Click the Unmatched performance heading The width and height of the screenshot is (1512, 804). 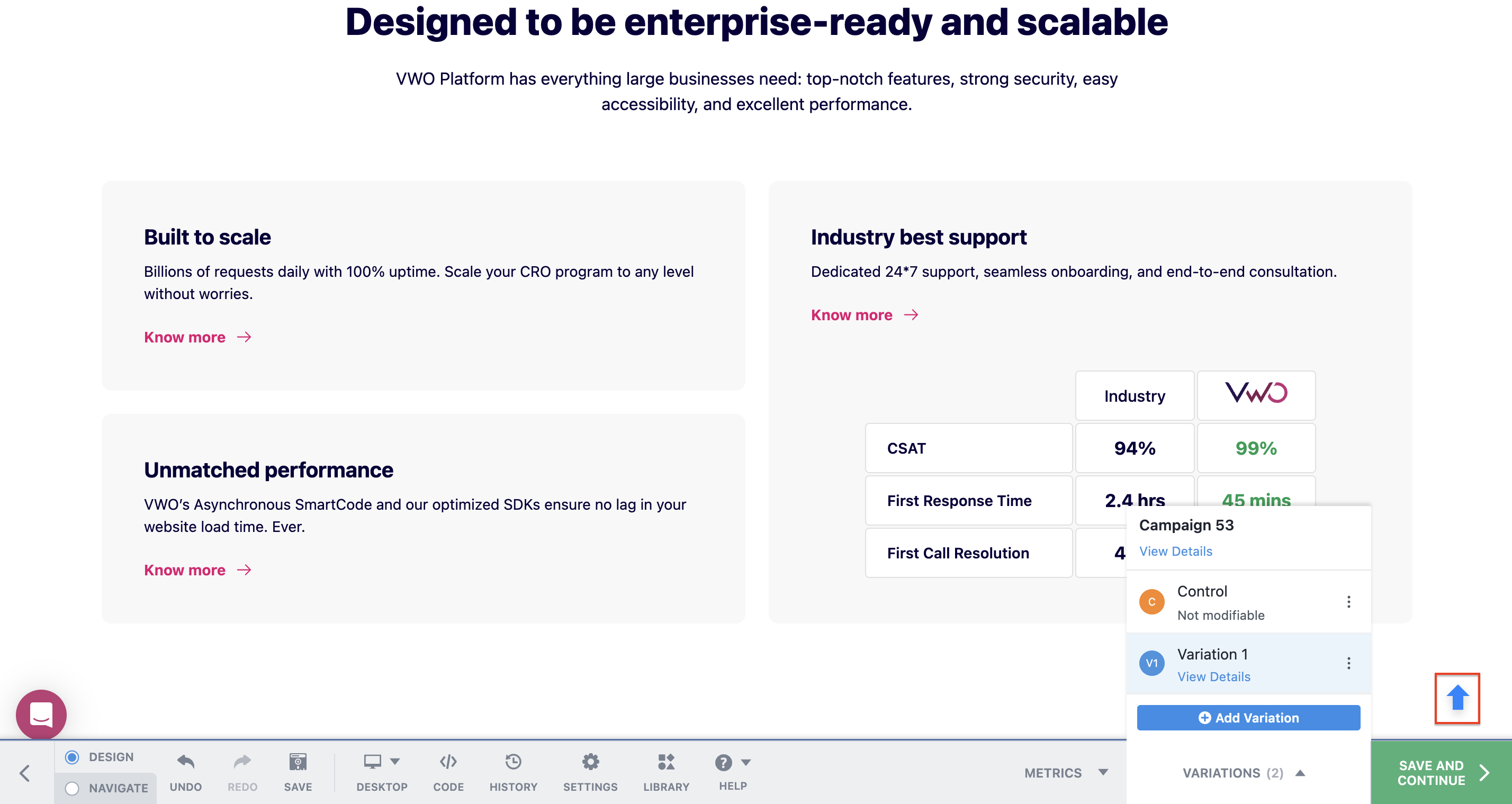coord(268,470)
